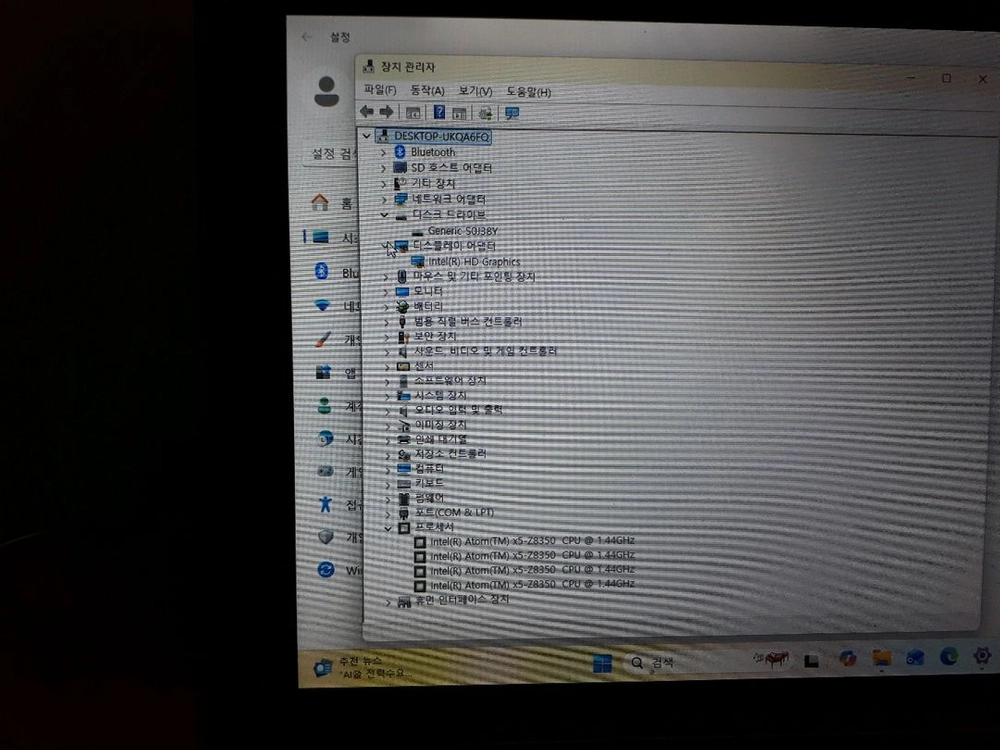The image size is (1000, 750).
Task: Select 소프트웨어 장치 in the device tree
Action: [450, 381]
